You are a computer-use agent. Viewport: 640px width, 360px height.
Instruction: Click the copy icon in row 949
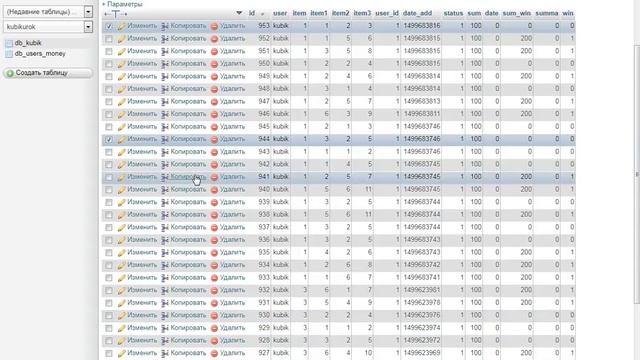tap(165, 77)
